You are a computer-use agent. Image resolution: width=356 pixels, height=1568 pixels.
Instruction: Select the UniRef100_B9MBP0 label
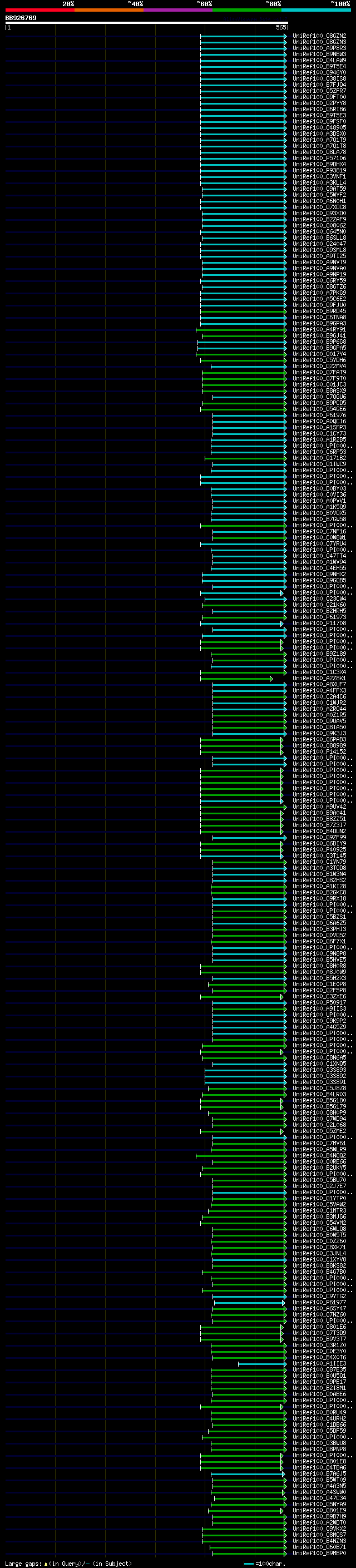[319, 1554]
